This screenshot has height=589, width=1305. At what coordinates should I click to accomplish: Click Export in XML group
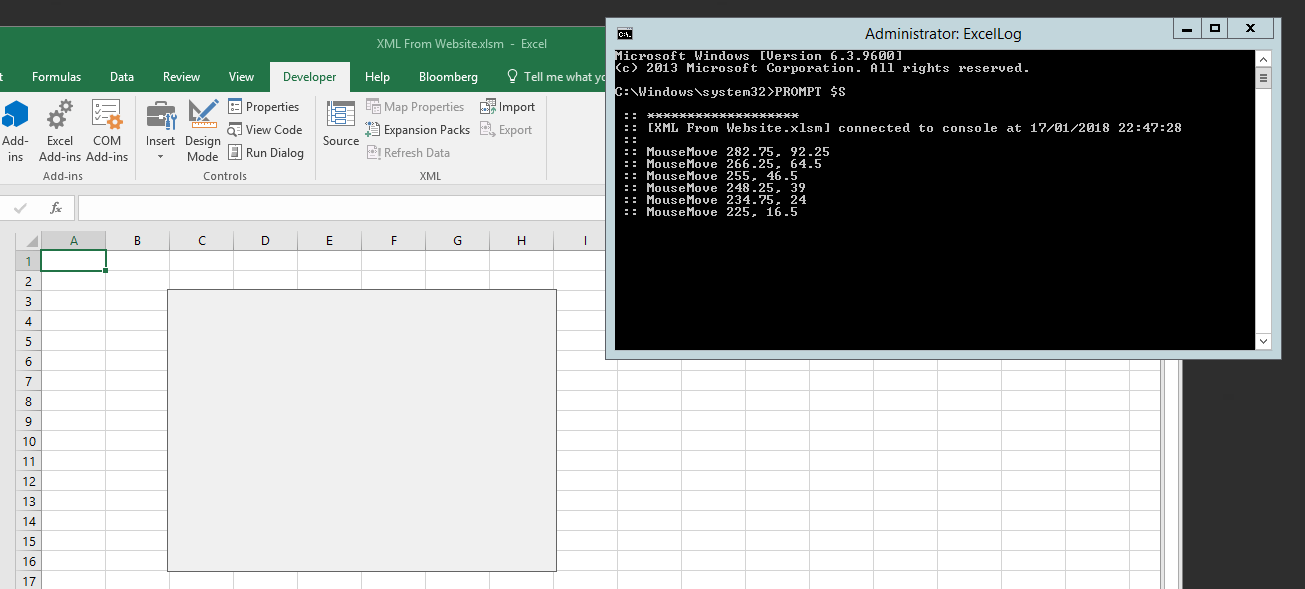click(507, 130)
